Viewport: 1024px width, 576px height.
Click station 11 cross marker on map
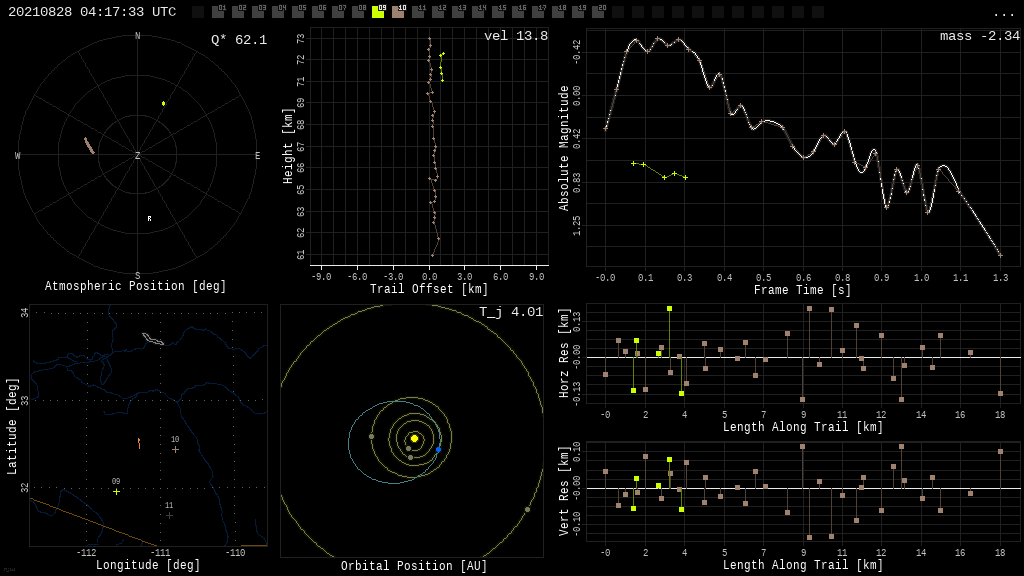pyautogui.click(x=169, y=515)
